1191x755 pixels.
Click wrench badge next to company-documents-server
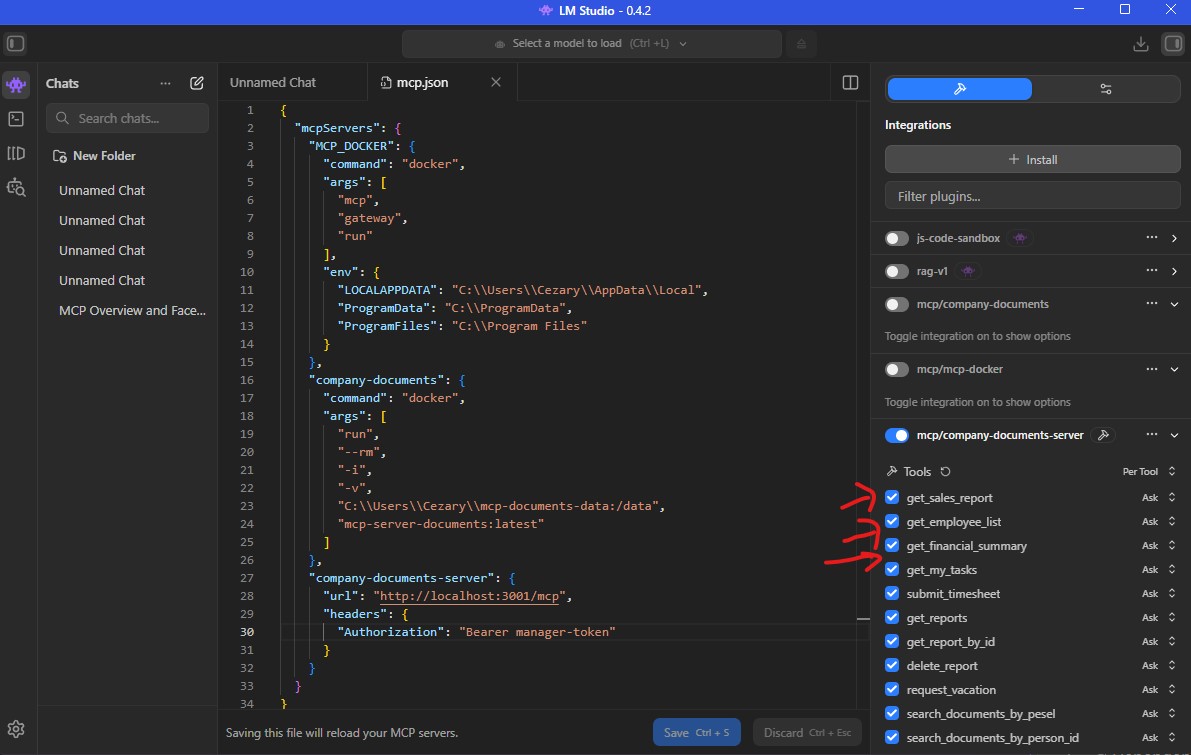pyautogui.click(x=1103, y=435)
